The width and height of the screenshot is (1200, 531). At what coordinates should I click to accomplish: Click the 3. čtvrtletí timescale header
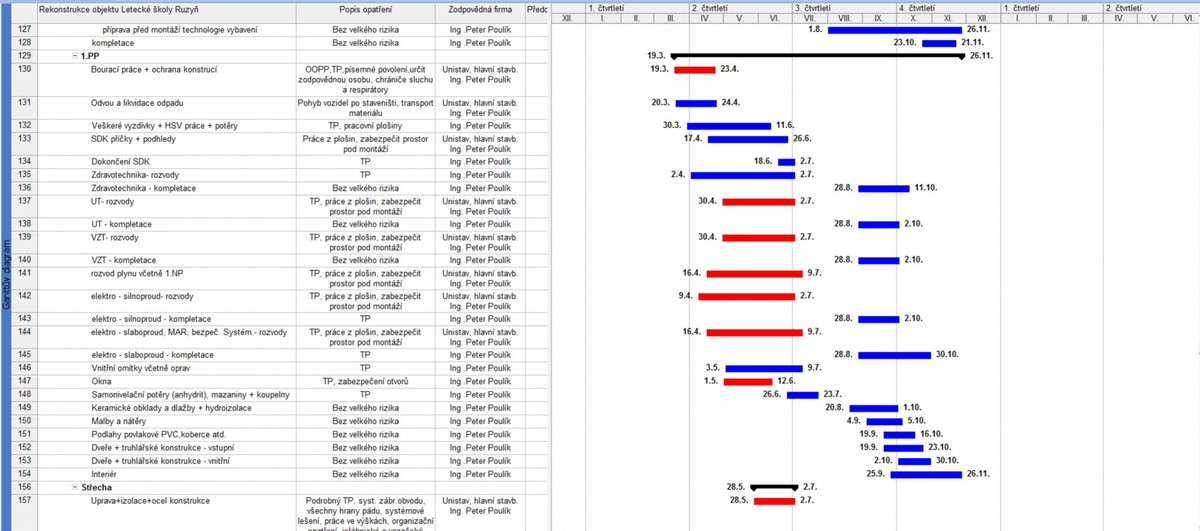(843, 7)
